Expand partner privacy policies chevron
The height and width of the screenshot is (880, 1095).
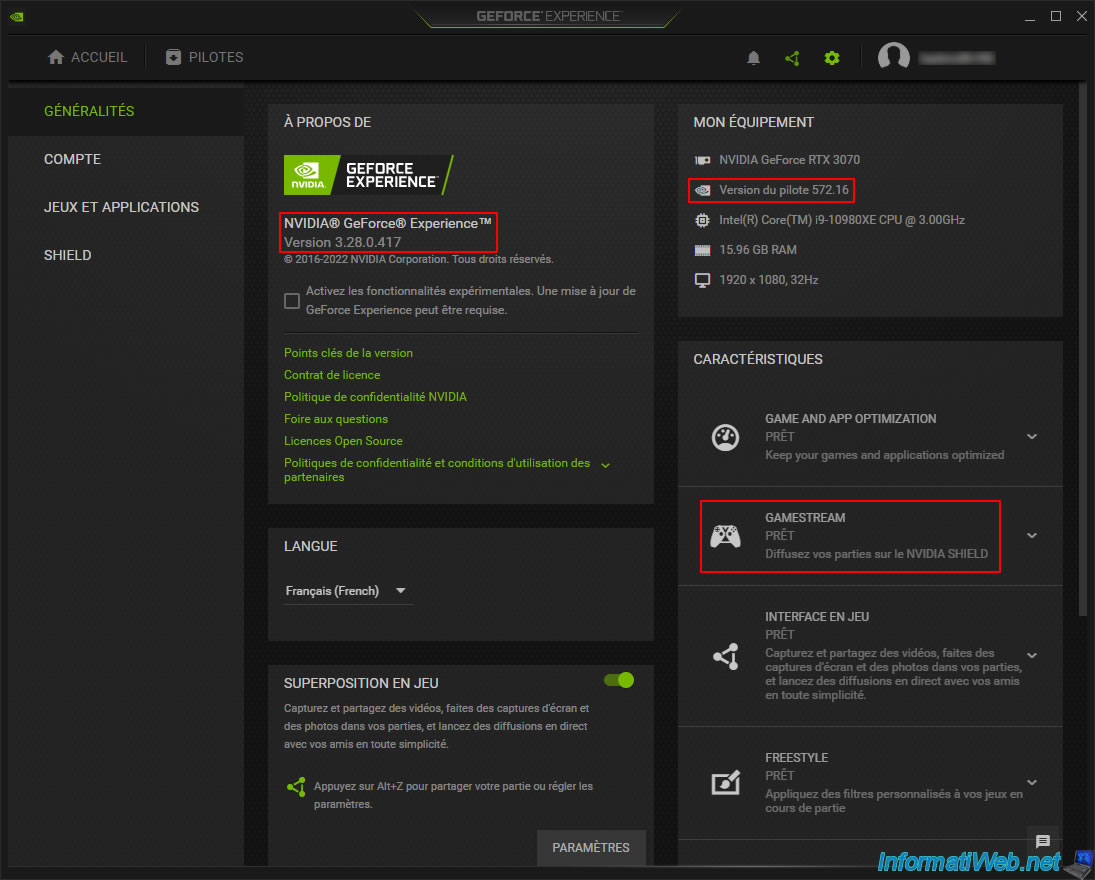605,465
